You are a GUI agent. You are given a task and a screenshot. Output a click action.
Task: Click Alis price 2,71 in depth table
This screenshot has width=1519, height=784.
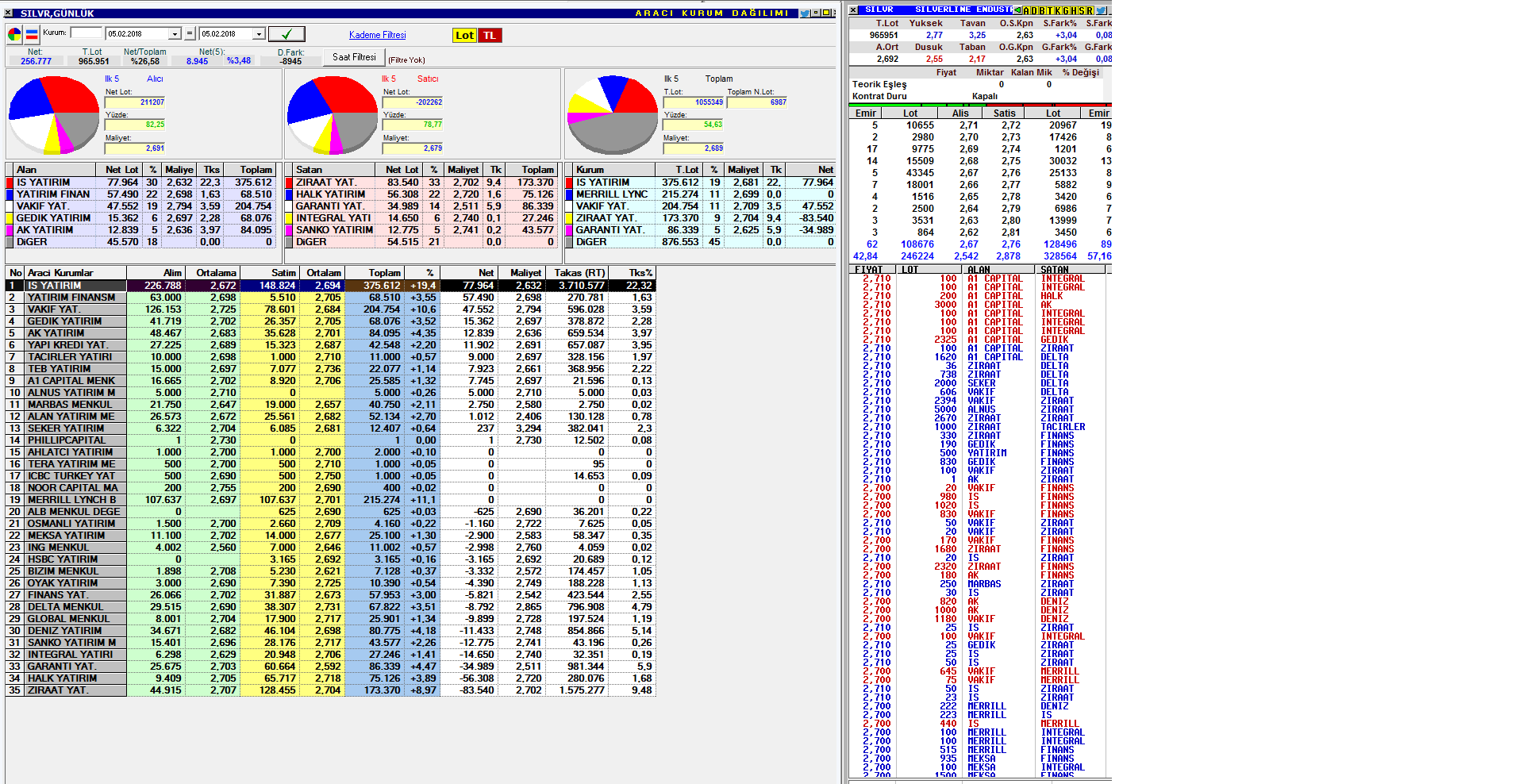[968, 125]
